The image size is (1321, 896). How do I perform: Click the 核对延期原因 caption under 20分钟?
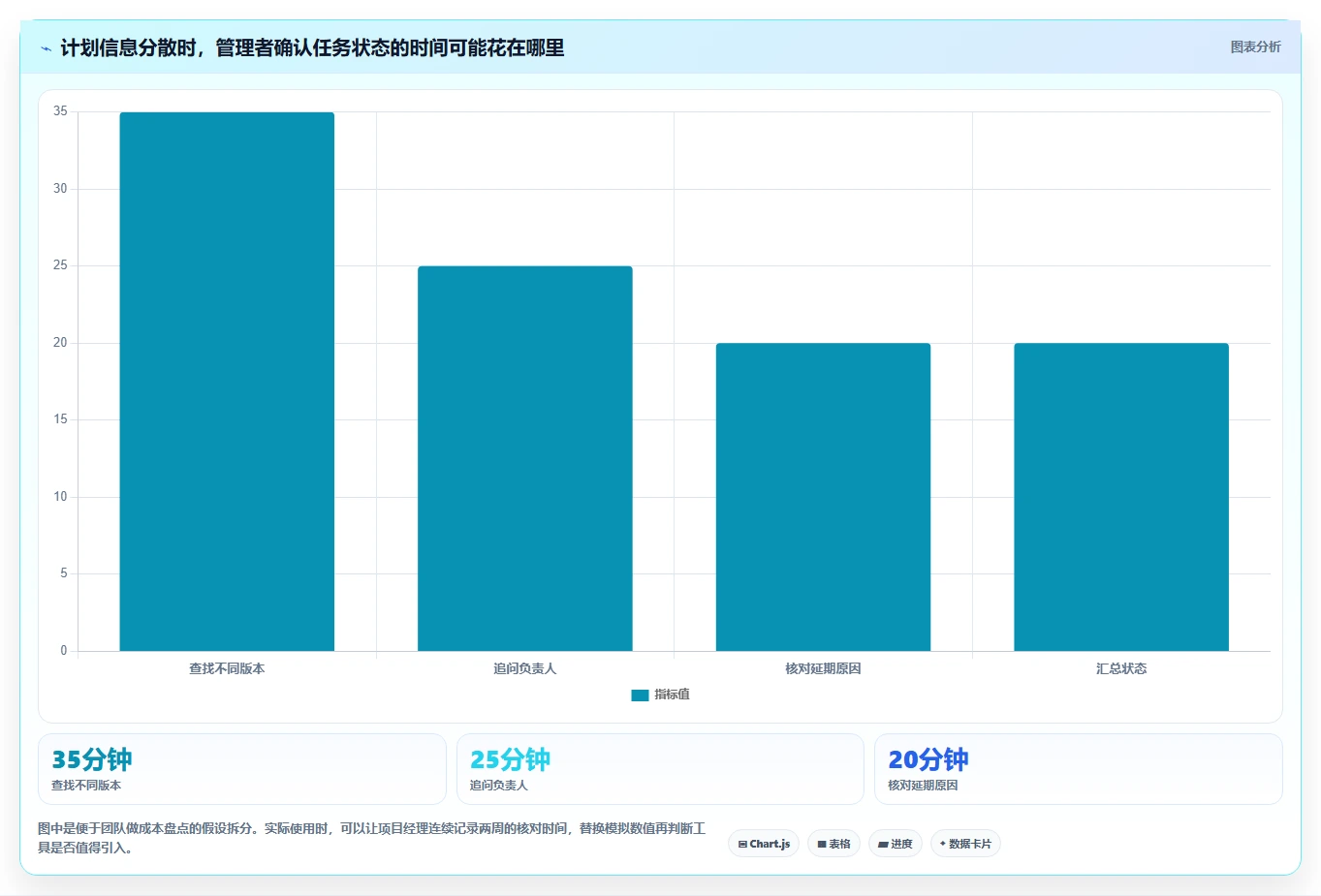tap(923, 786)
